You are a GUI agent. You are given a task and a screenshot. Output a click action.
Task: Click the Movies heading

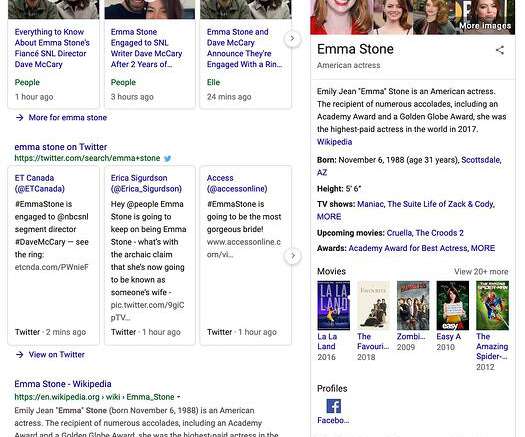331,271
